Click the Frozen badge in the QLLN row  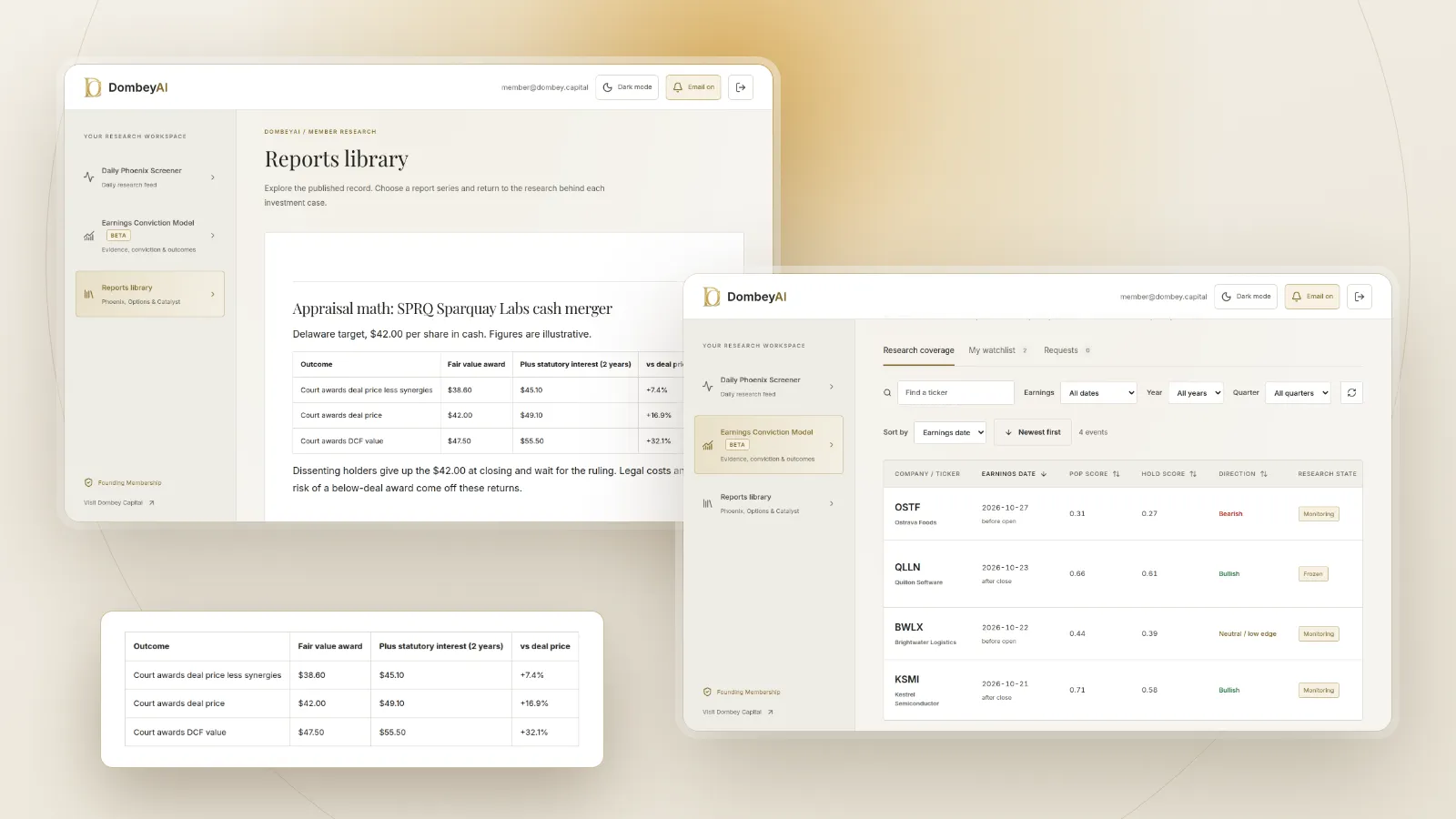click(1313, 574)
